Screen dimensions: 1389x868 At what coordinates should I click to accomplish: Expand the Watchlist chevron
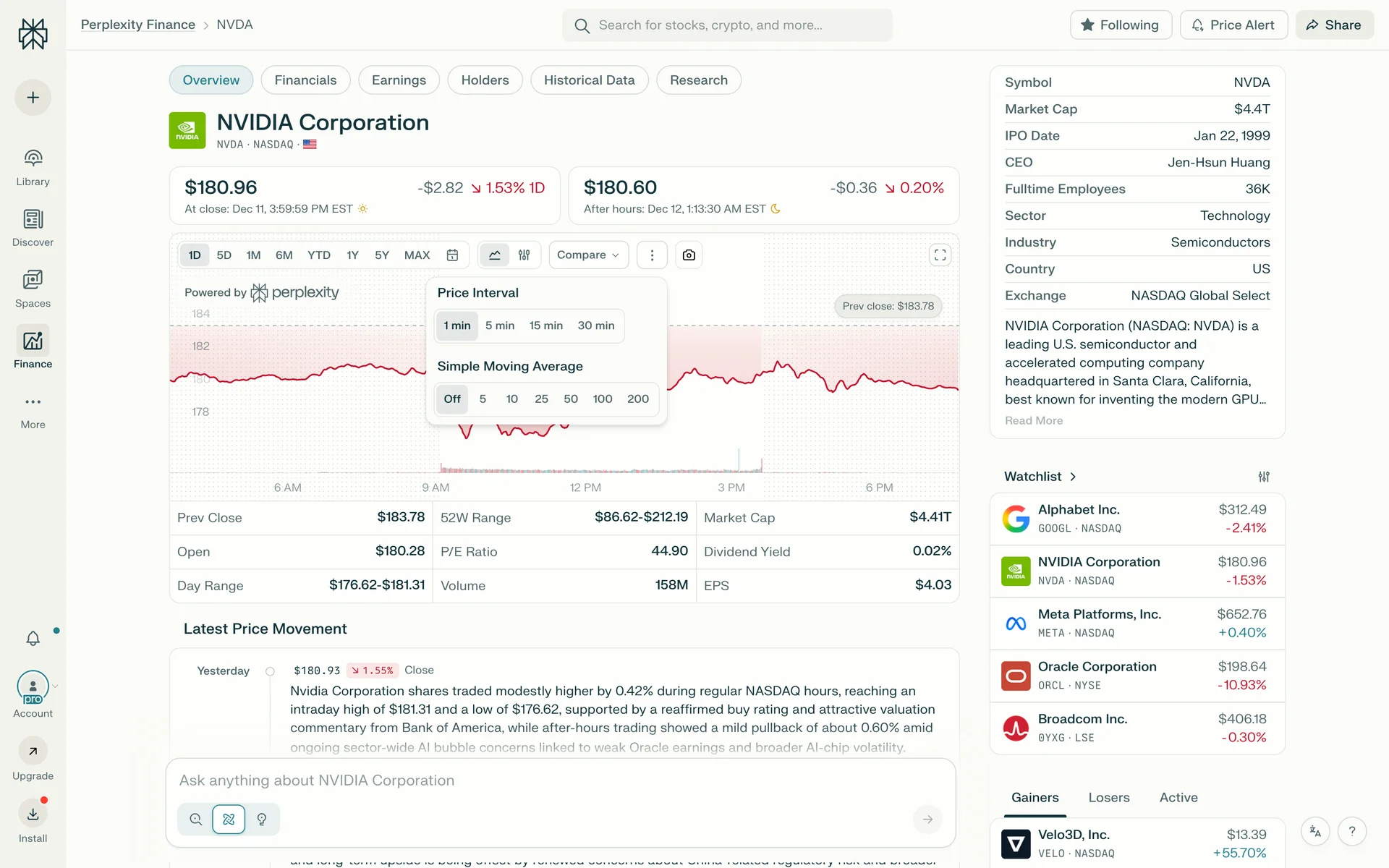(x=1073, y=477)
